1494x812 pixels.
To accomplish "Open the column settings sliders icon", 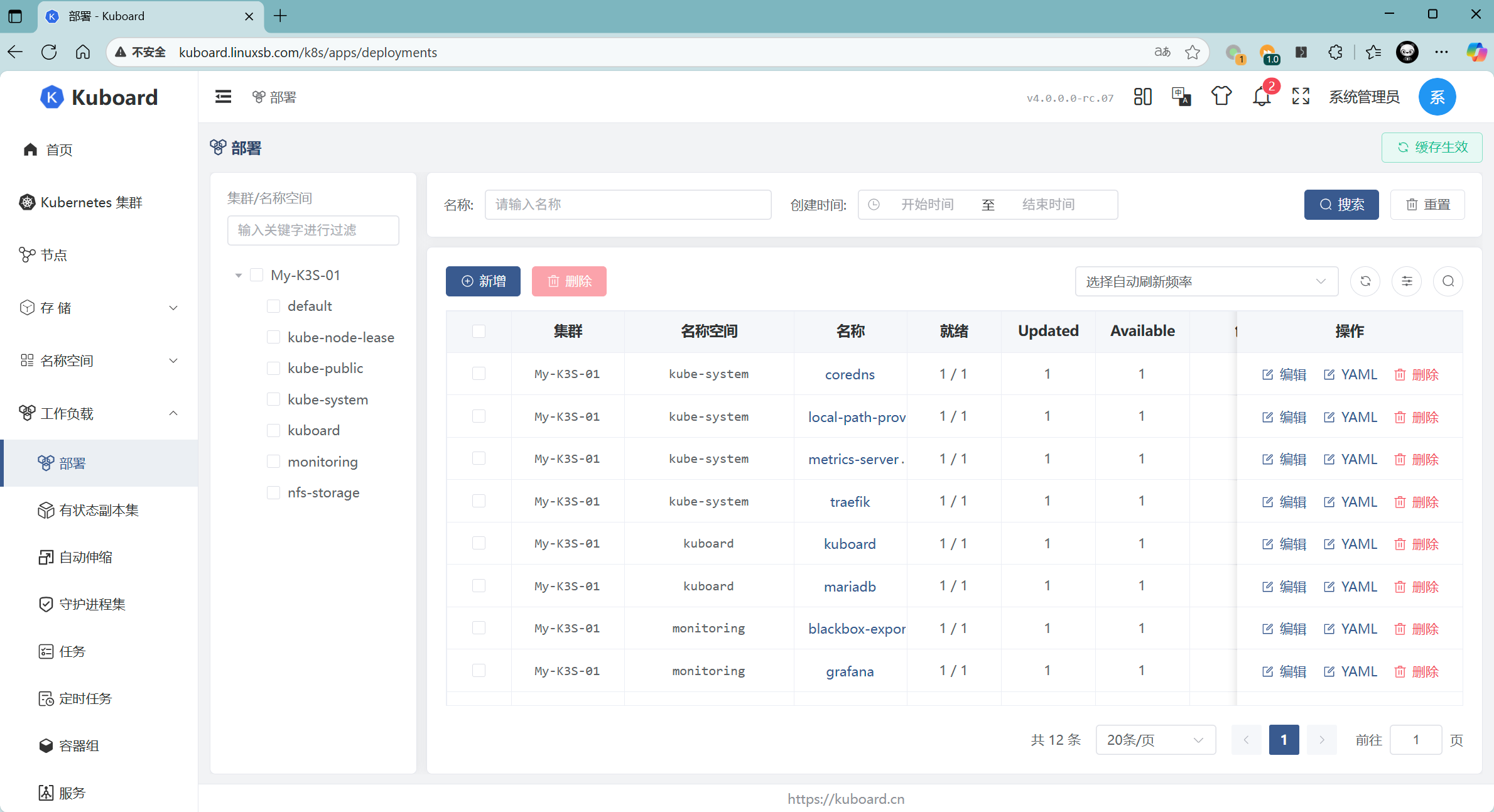I will [x=1407, y=281].
